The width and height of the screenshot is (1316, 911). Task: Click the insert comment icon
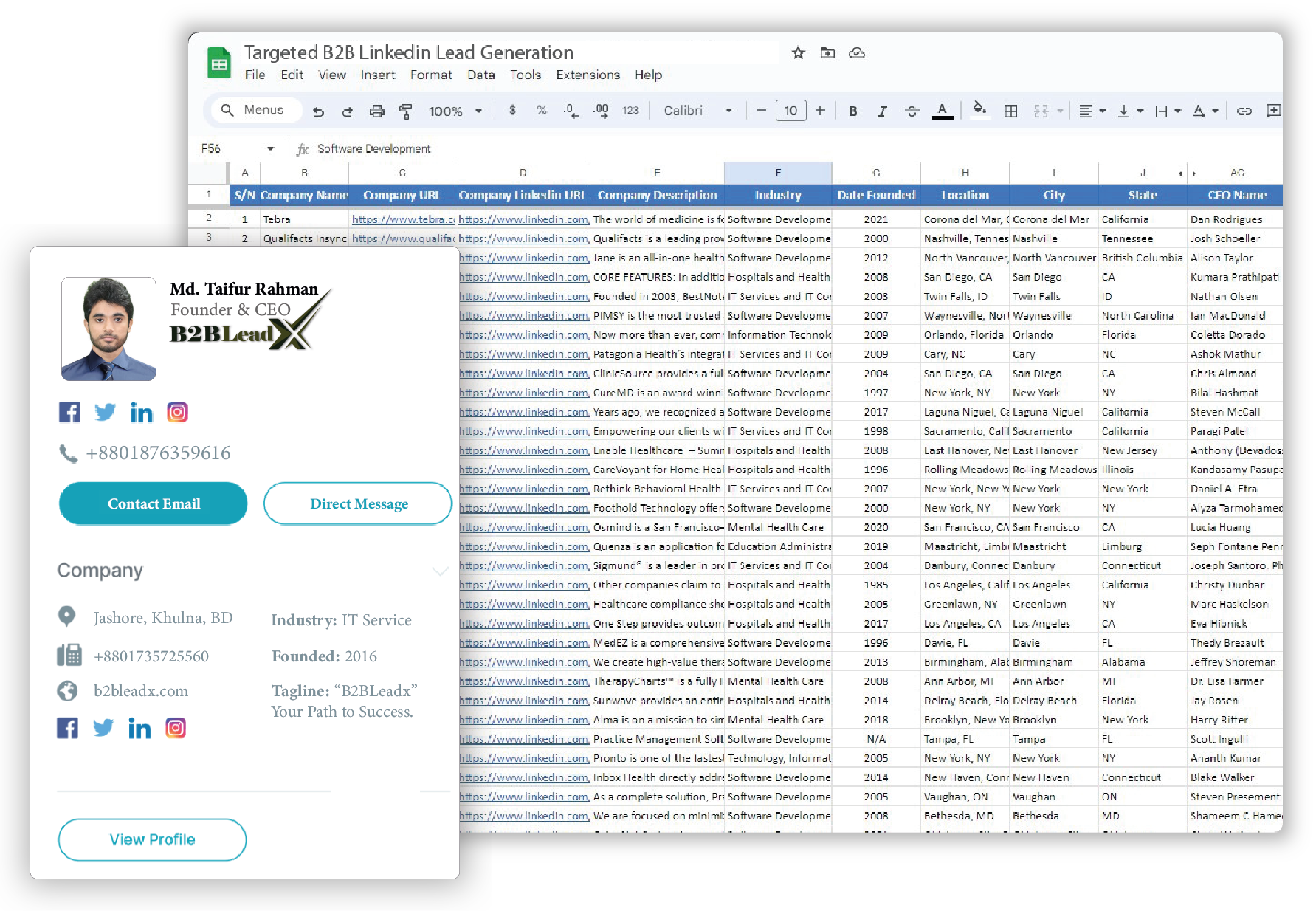point(1273,111)
